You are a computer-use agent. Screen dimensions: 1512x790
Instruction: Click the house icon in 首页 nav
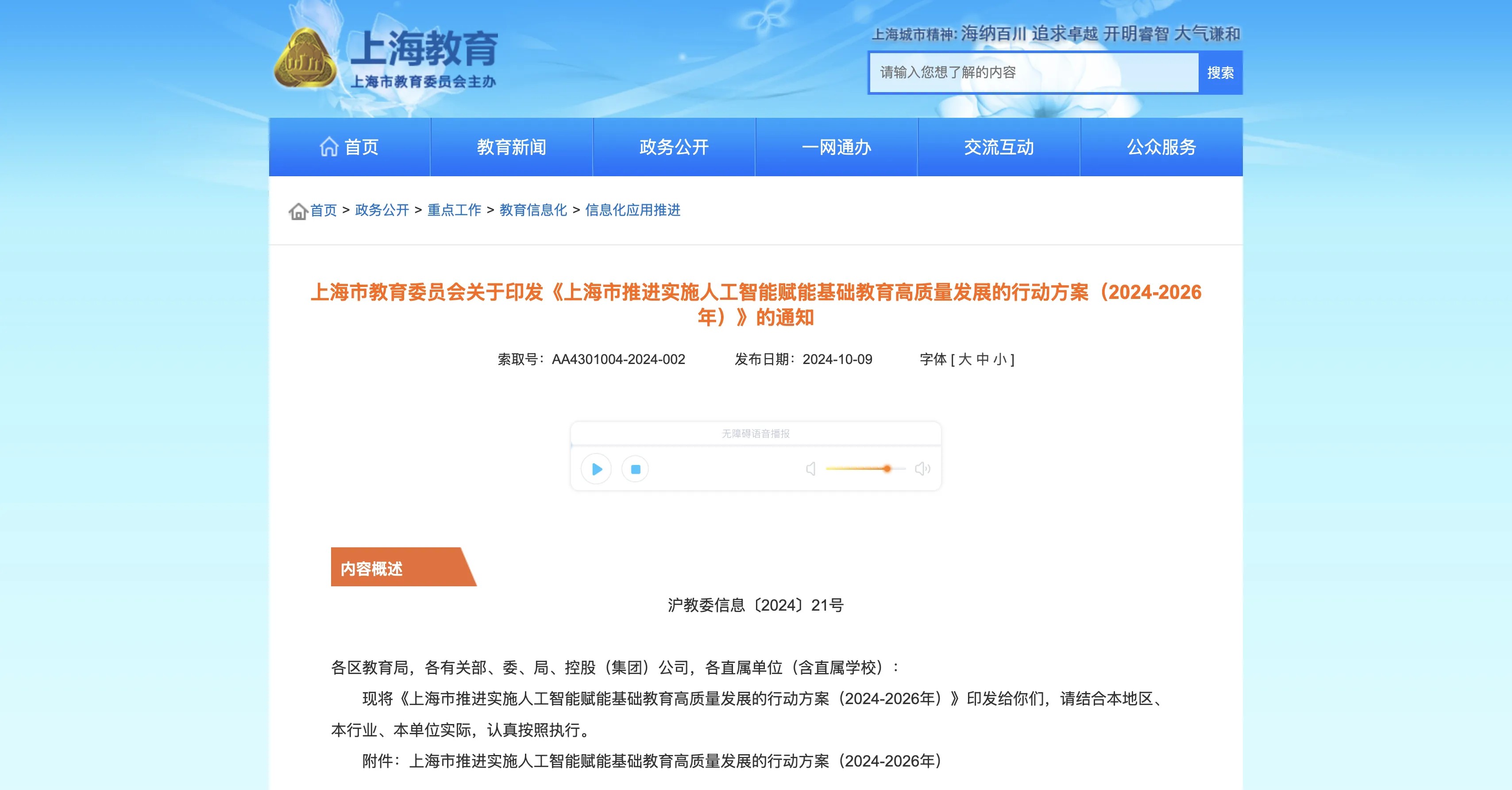pyautogui.click(x=329, y=147)
